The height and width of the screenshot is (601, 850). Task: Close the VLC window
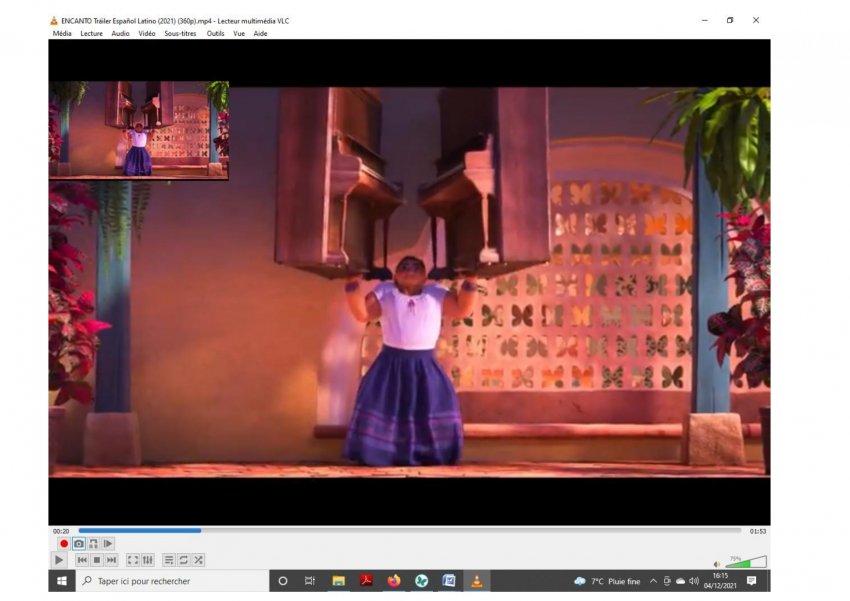(x=756, y=20)
